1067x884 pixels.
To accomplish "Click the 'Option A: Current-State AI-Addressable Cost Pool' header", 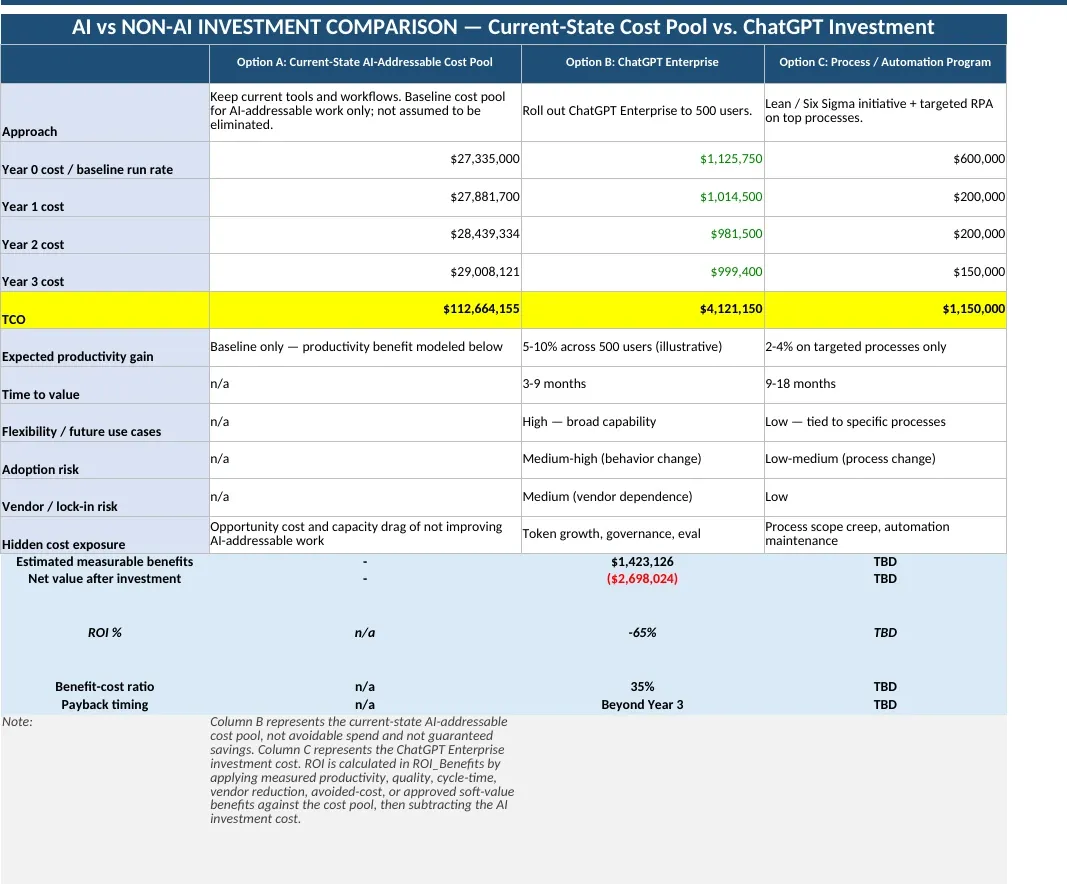I will point(365,62).
